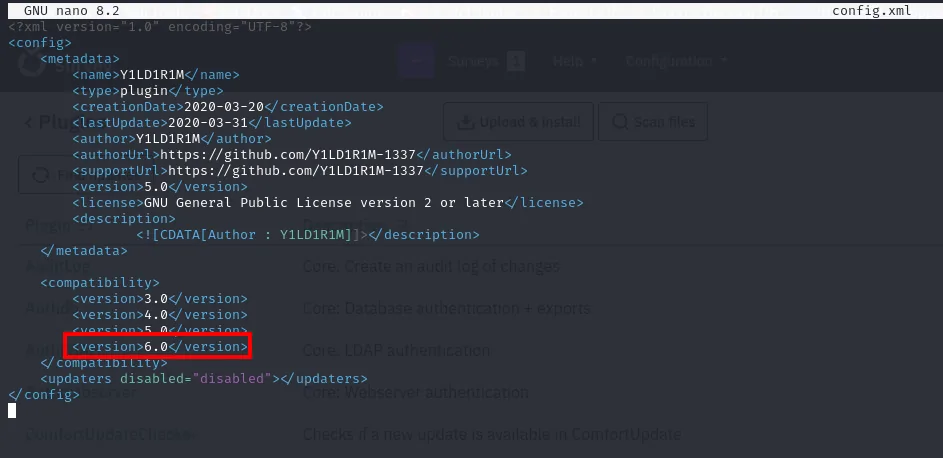Open Help dropdown in background page navbar

tap(575, 61)
